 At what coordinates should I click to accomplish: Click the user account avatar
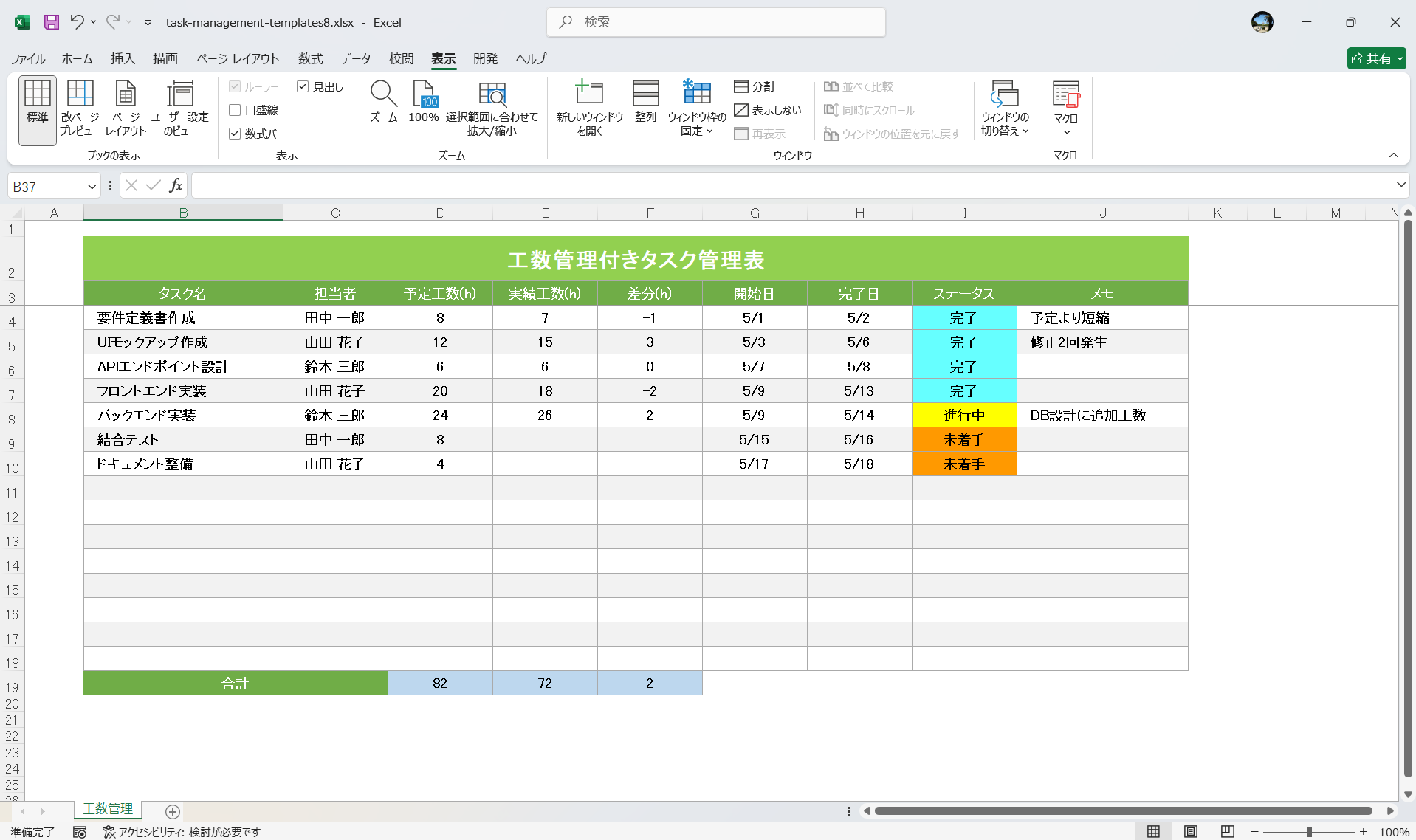(1262, 22)
